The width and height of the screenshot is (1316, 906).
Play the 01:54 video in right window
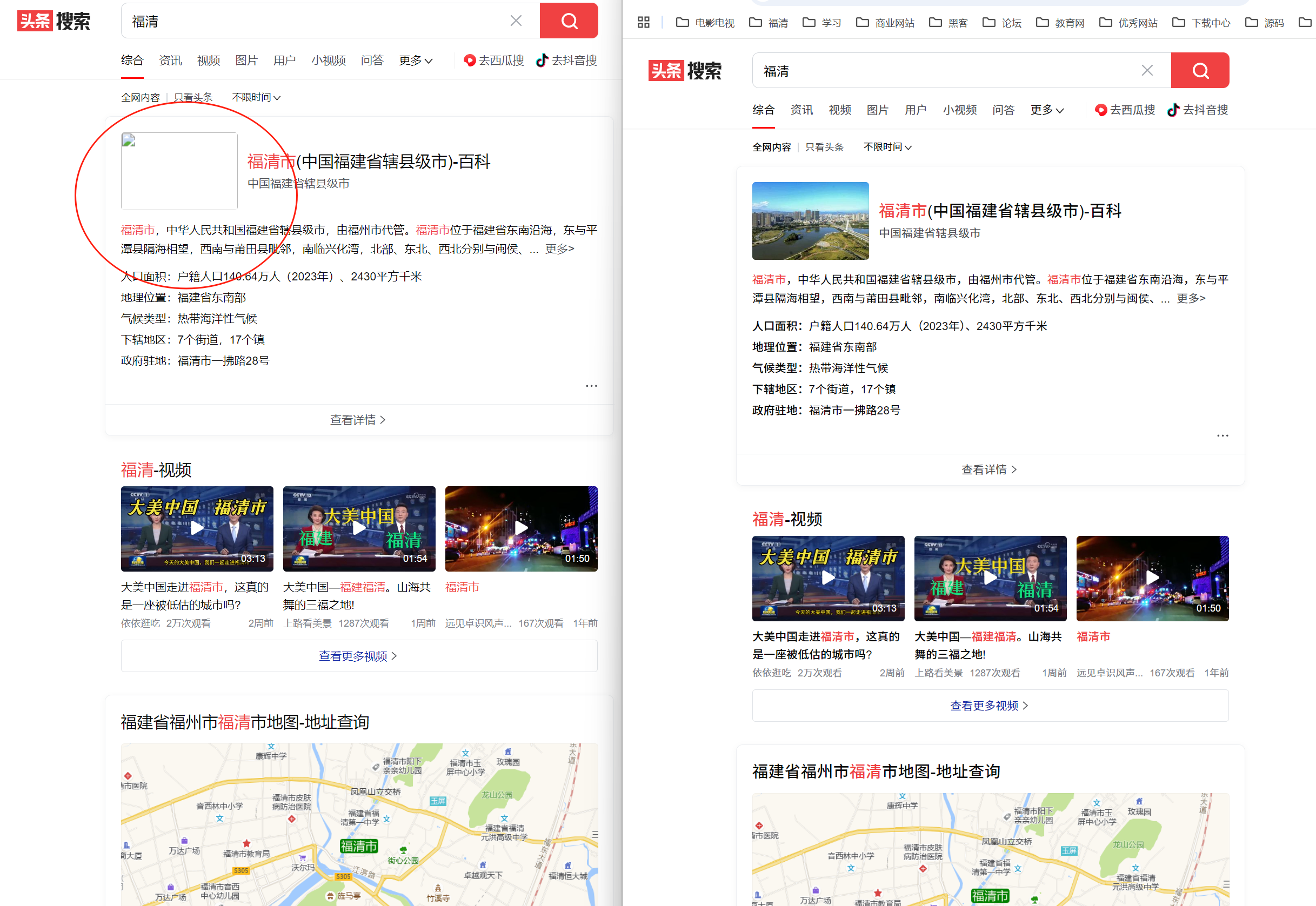[990, 578]
